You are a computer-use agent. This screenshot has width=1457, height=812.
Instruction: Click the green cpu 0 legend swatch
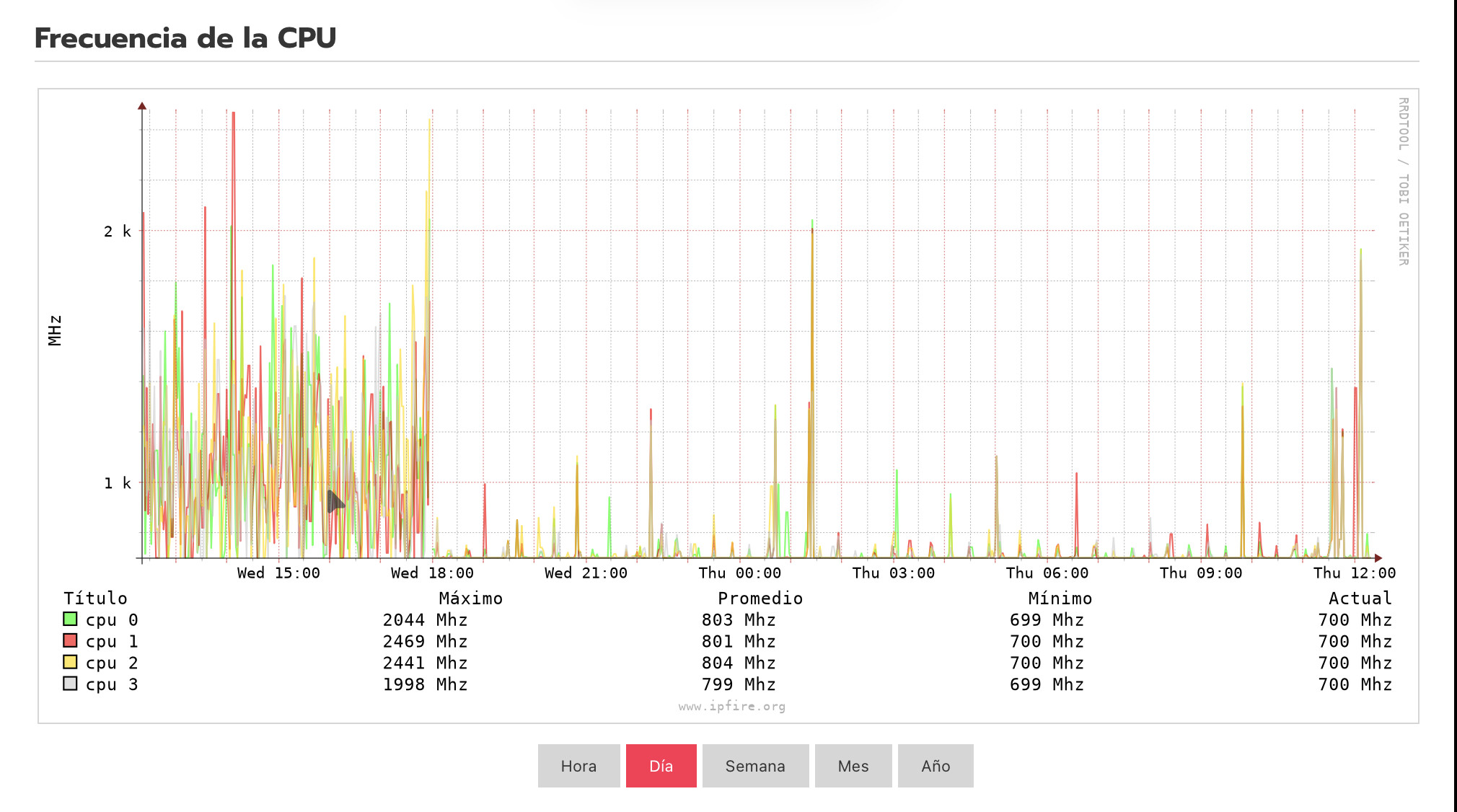coord(70,619)
